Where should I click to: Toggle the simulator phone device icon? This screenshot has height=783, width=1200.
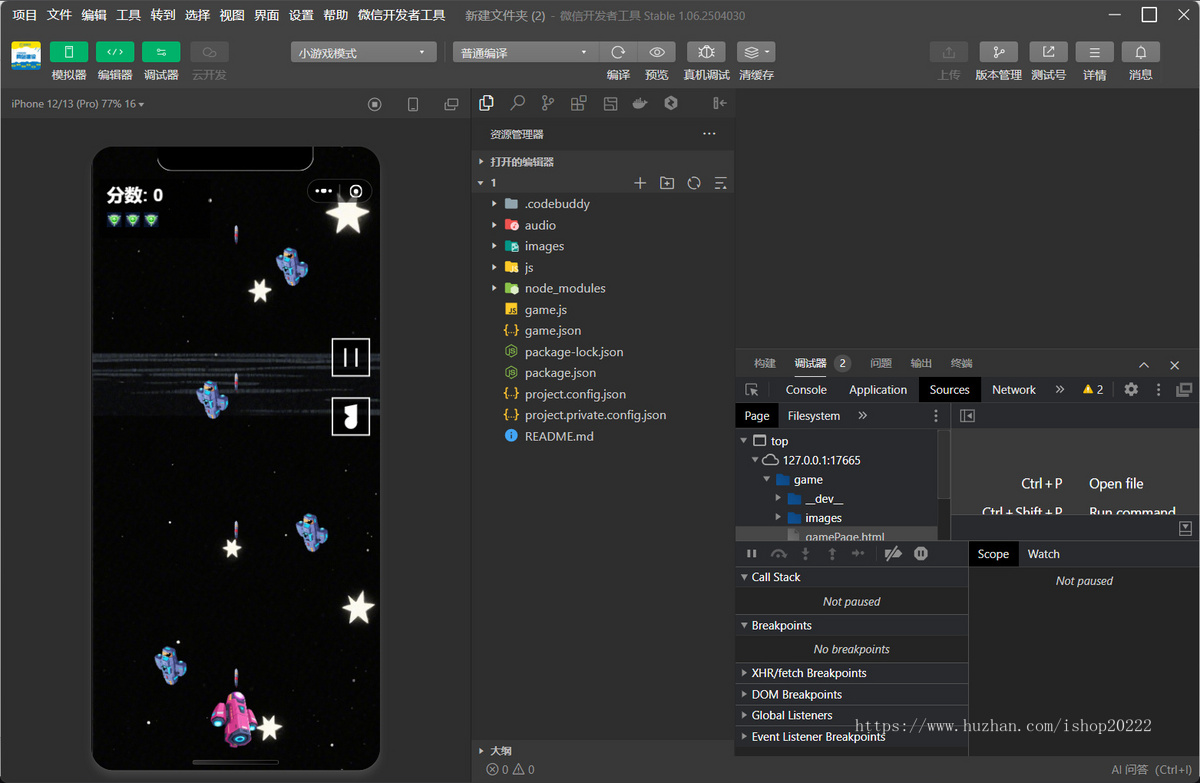point(413,104)
